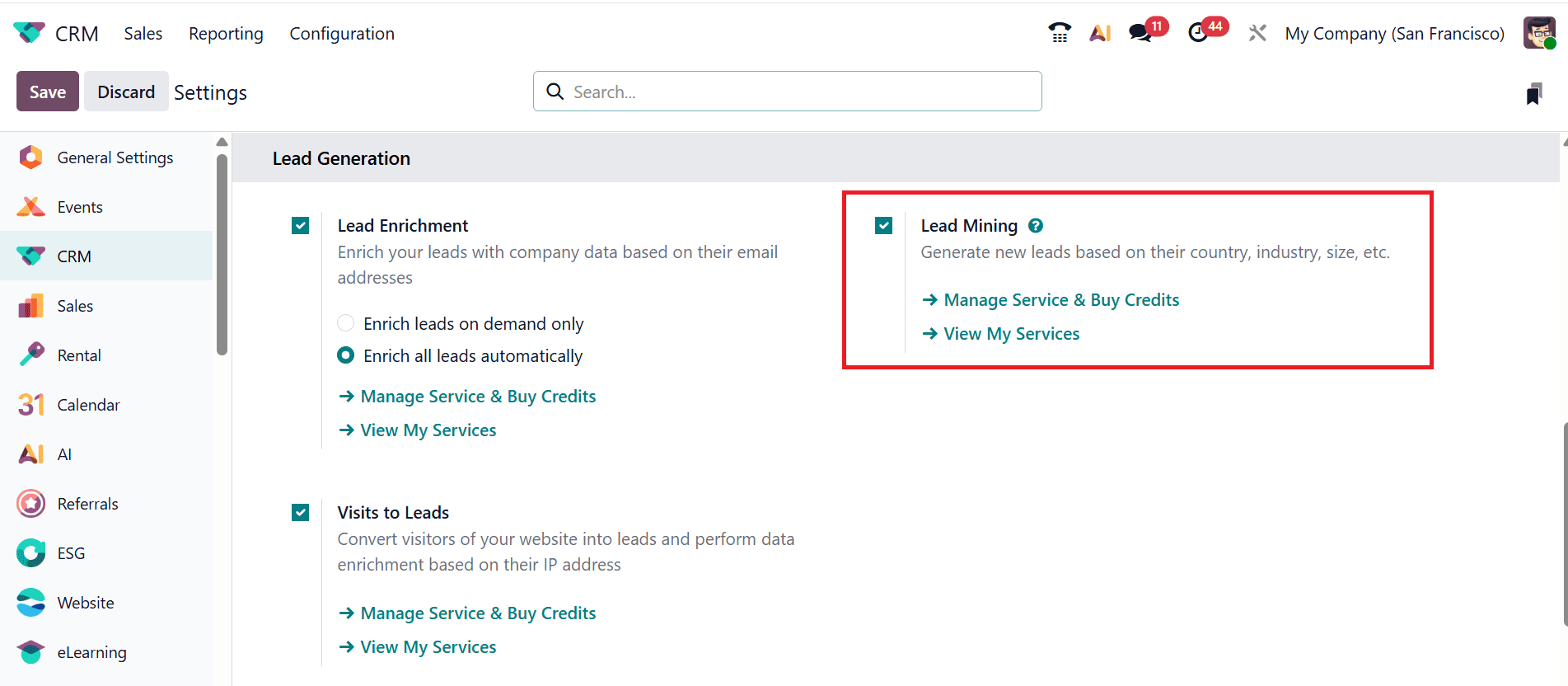This screenshot has width=1568, height=686.
Task: Open Lead Enrichment Manage Service & Buy Credits
Action: [x=467, y=397]
